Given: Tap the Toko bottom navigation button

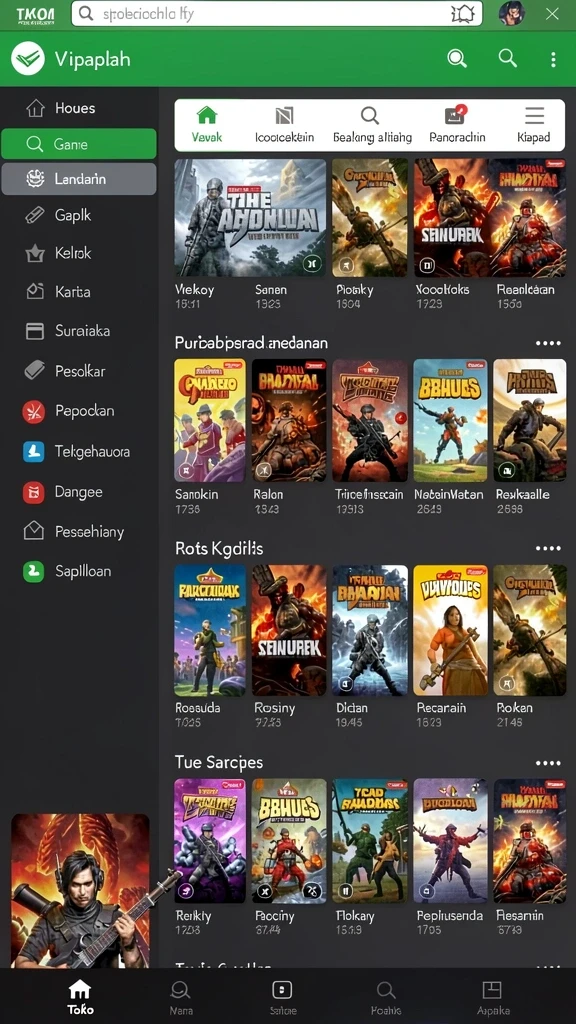Looking at the screenshot, I should pyautogui.click(x=80, y=997).
